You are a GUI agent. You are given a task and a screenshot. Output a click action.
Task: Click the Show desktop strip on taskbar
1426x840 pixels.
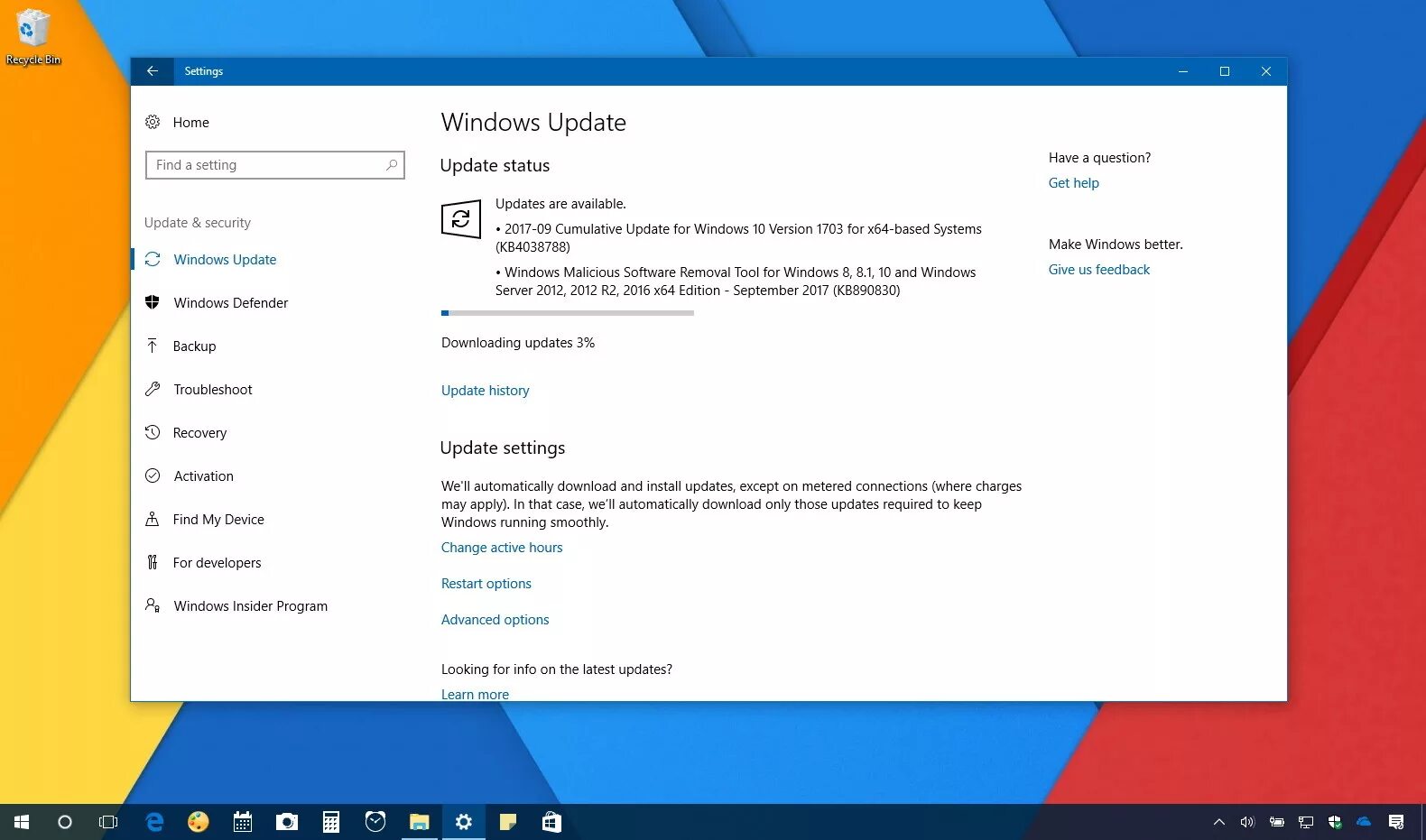click(x=1422, y=822)
